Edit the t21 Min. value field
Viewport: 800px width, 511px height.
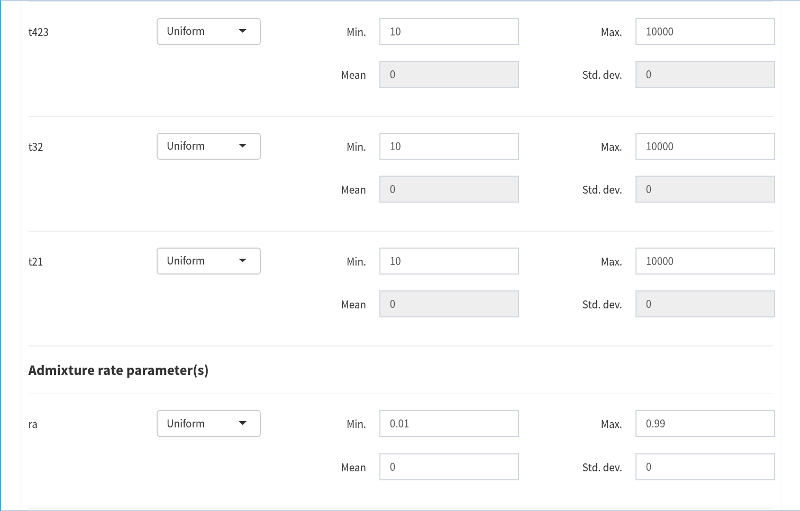point(448,262)
